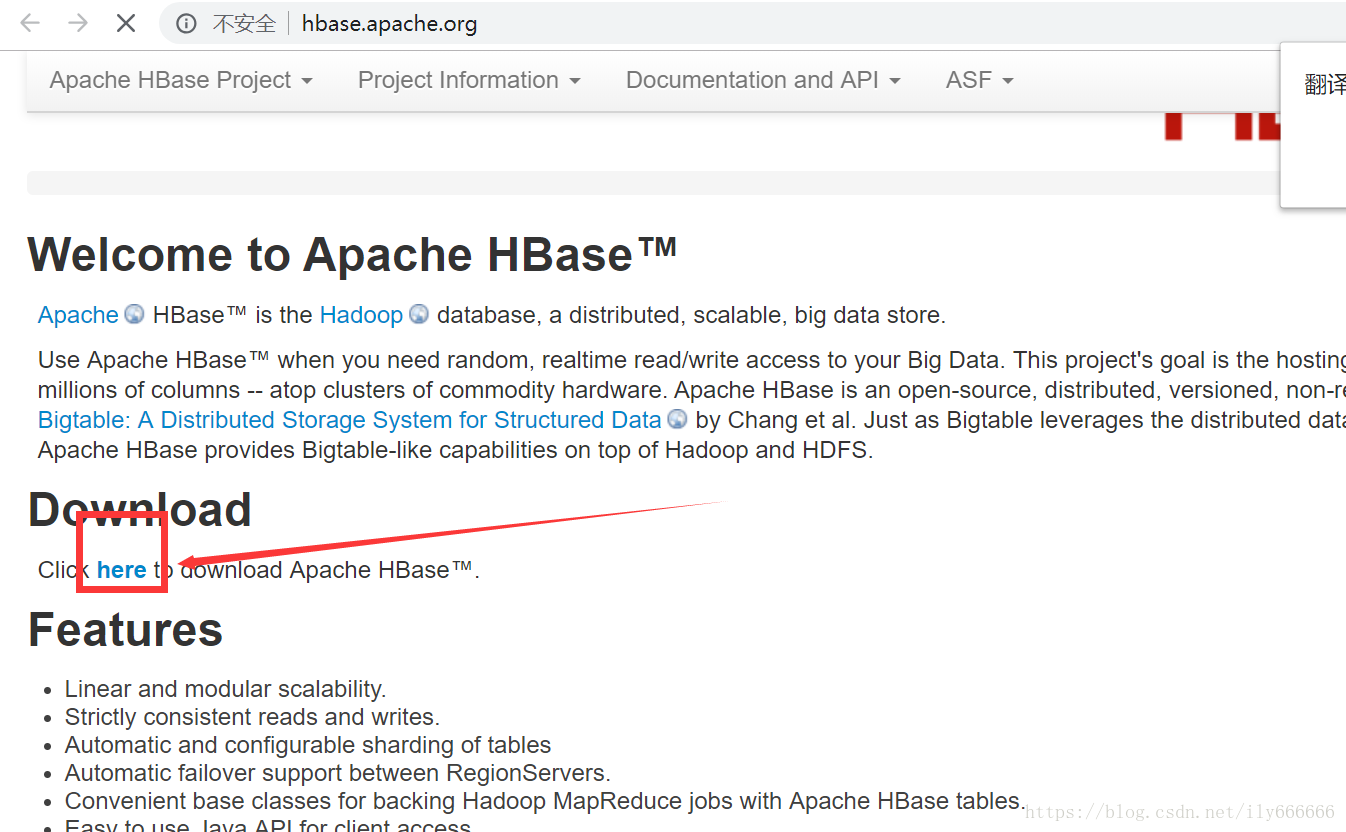Expand the ASF menu
The height and width of the screenshot is (832, 1346).
pos(979,80)
